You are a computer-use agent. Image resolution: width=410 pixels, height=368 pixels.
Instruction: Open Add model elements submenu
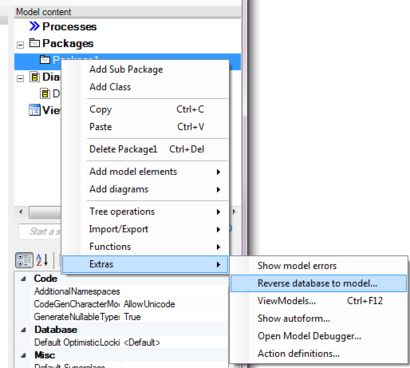[x=145, y=172]
